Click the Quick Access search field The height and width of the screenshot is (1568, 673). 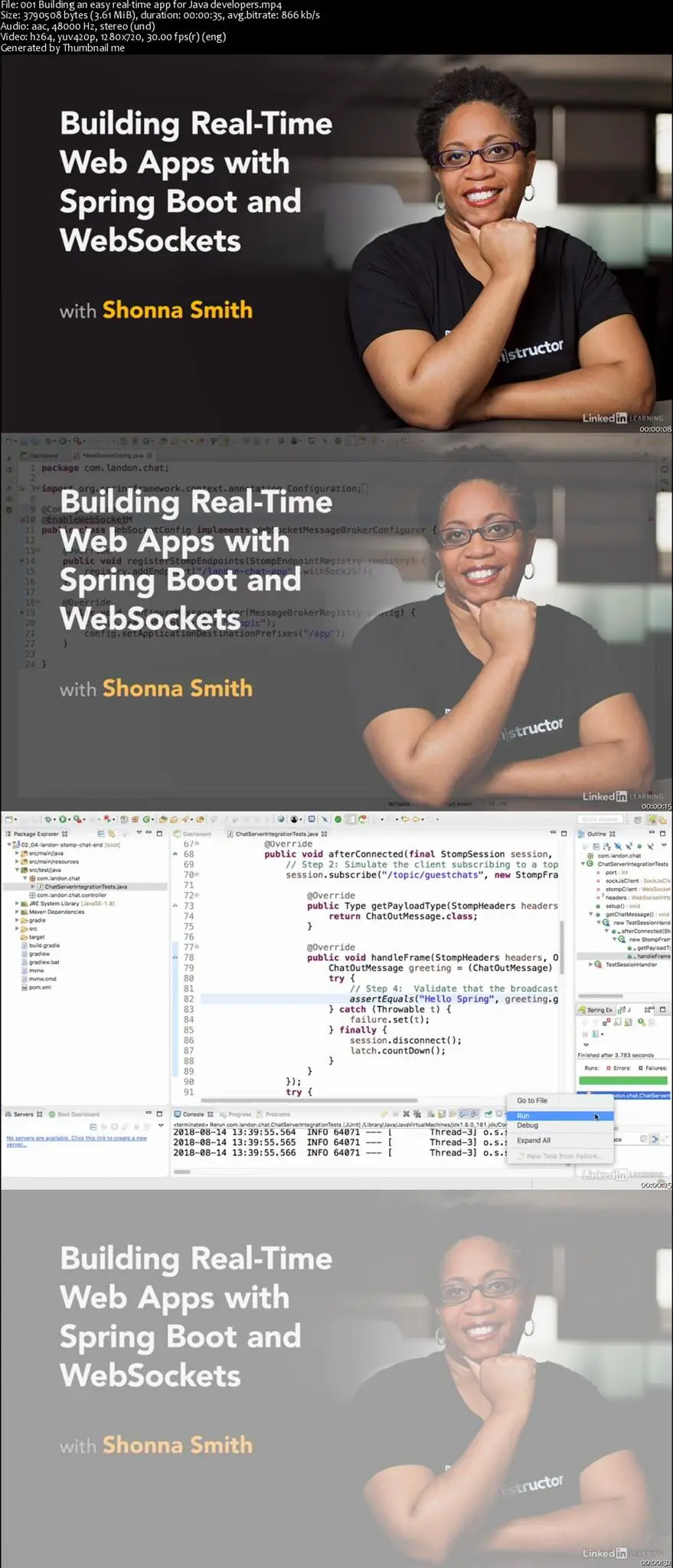click(599, 819)
